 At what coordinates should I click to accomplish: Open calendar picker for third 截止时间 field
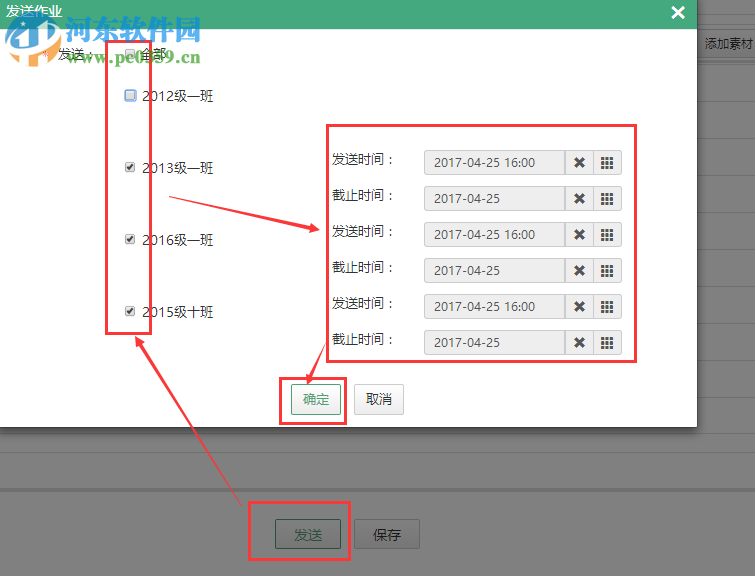607,342
